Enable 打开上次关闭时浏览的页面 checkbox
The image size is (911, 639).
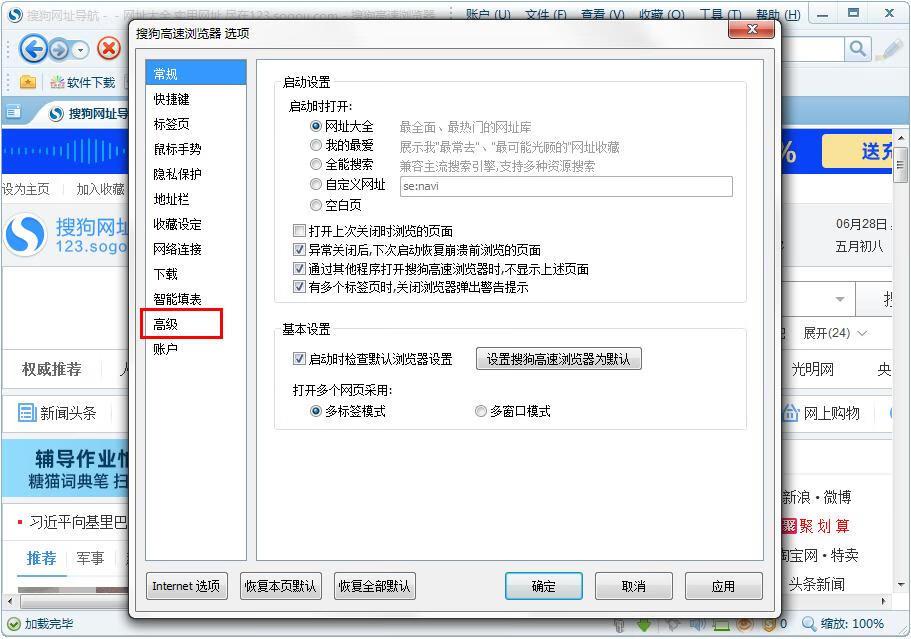(x=299, y=231)
